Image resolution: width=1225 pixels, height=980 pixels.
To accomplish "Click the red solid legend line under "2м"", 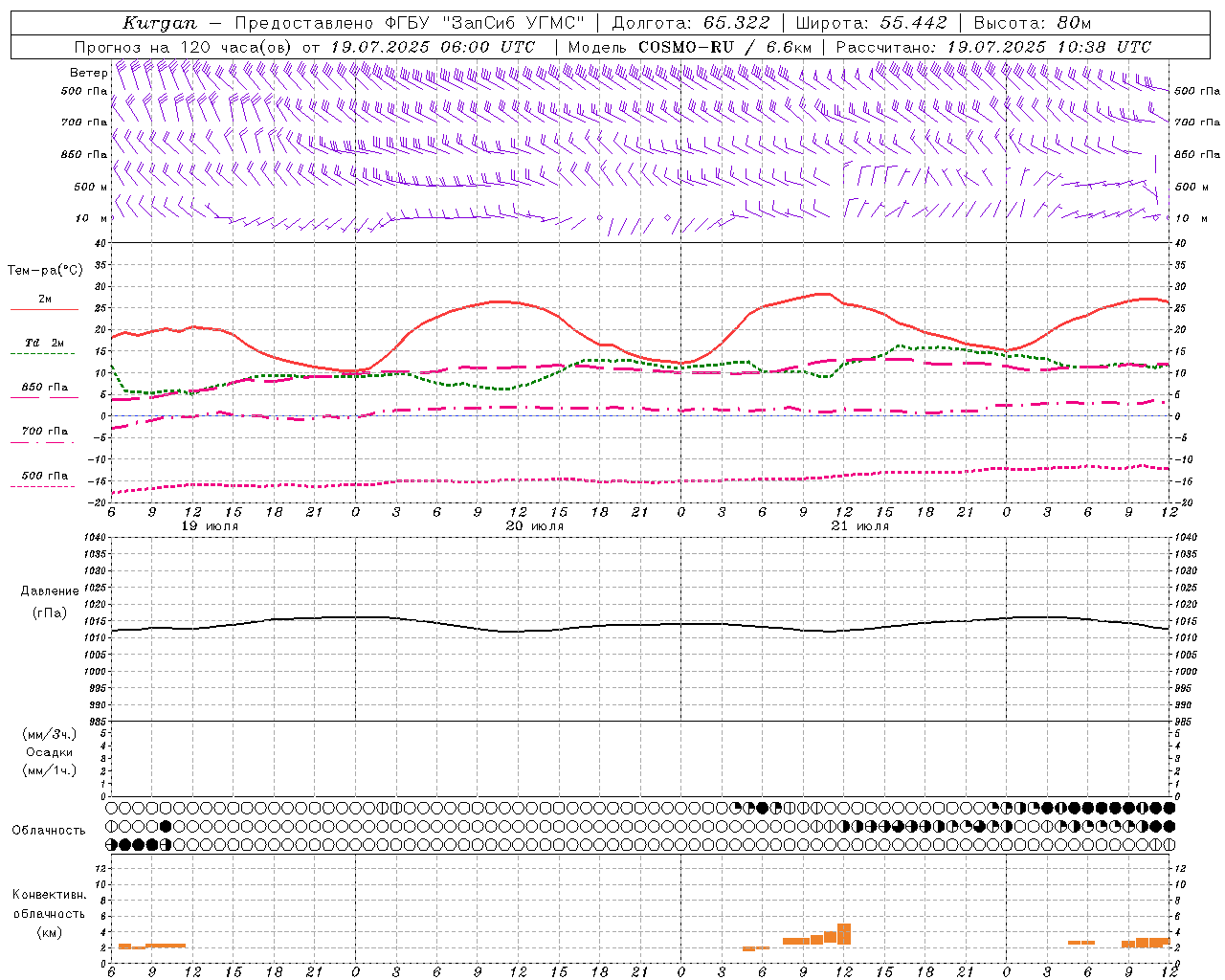I will [44, 309].
